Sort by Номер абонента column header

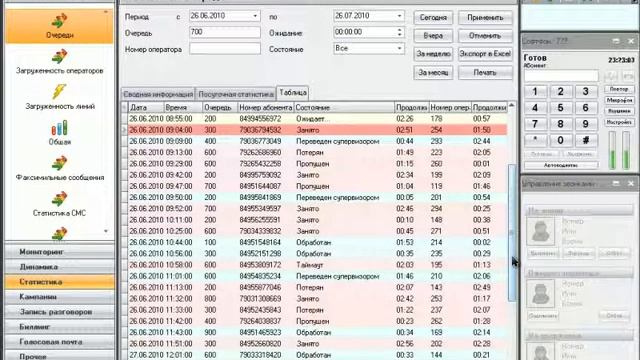[x=265, y=108]
